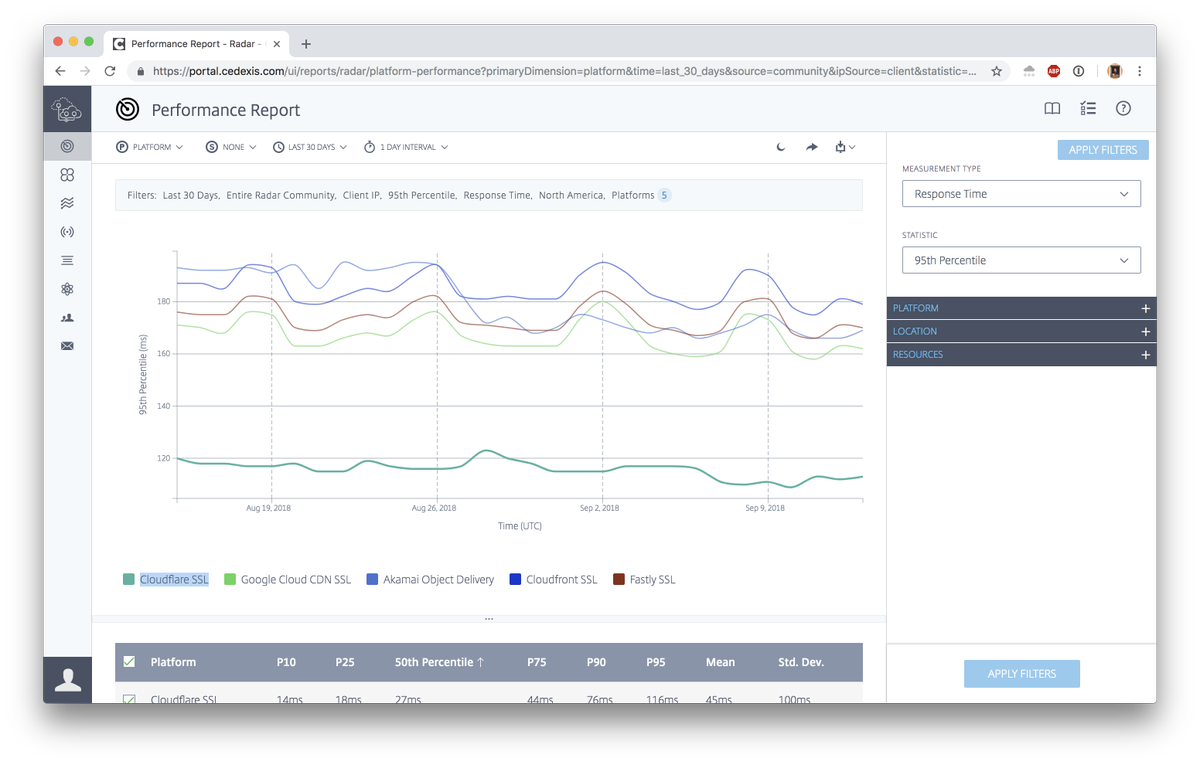
Task: Click Sep 2, 2018 marker on chart axis
Action: 598,508
